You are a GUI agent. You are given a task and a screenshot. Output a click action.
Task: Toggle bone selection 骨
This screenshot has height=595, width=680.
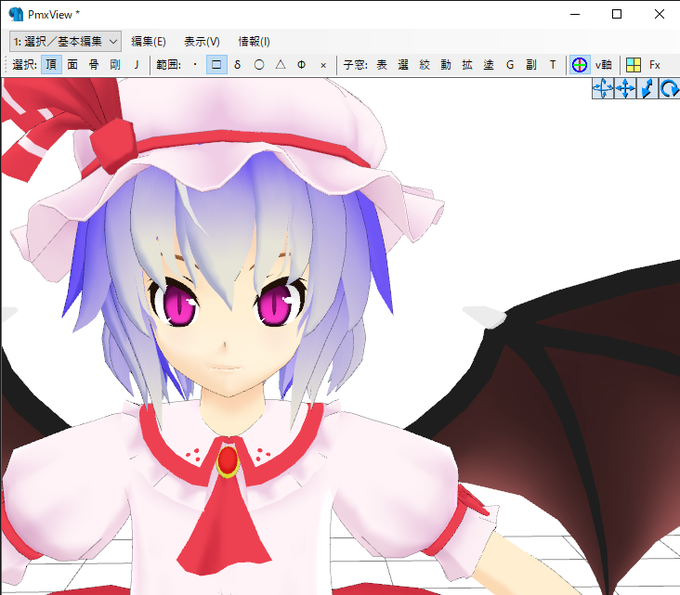click(x=94, y=65)
